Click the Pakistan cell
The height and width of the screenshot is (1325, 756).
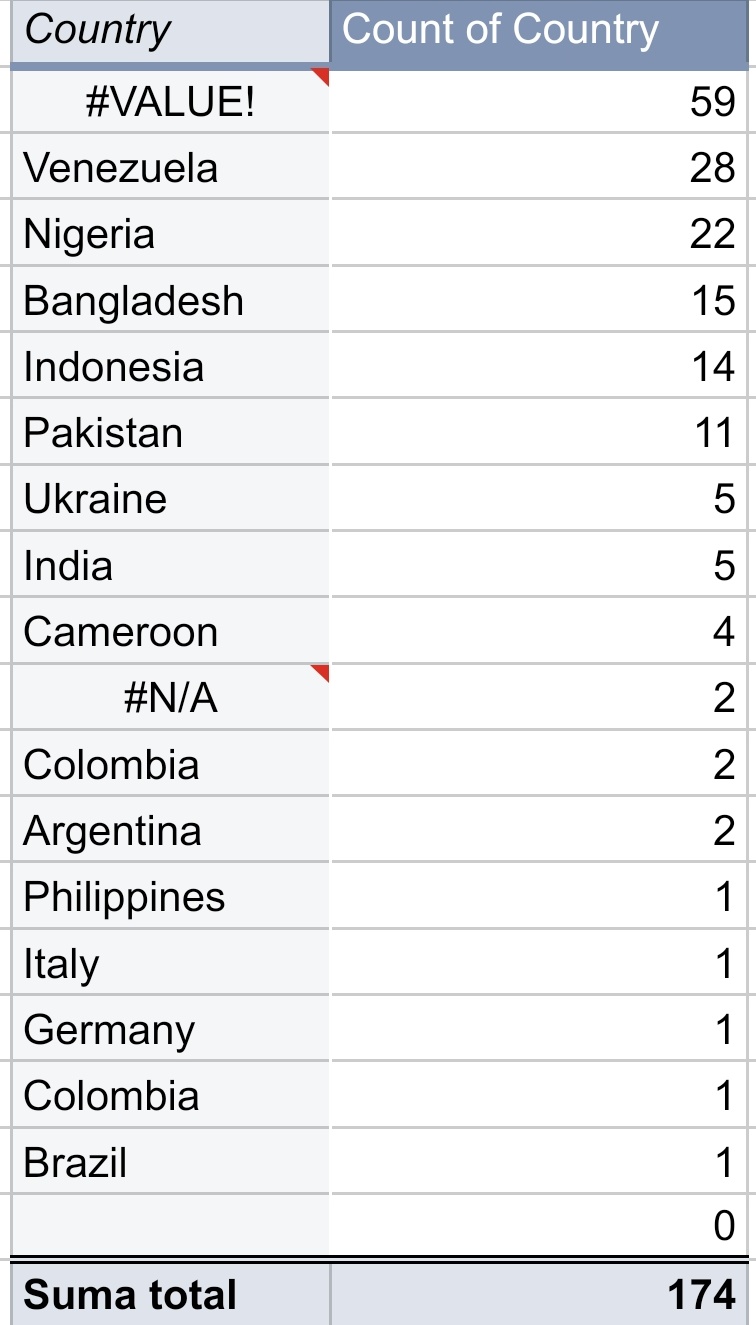click(x=170, y=432)
